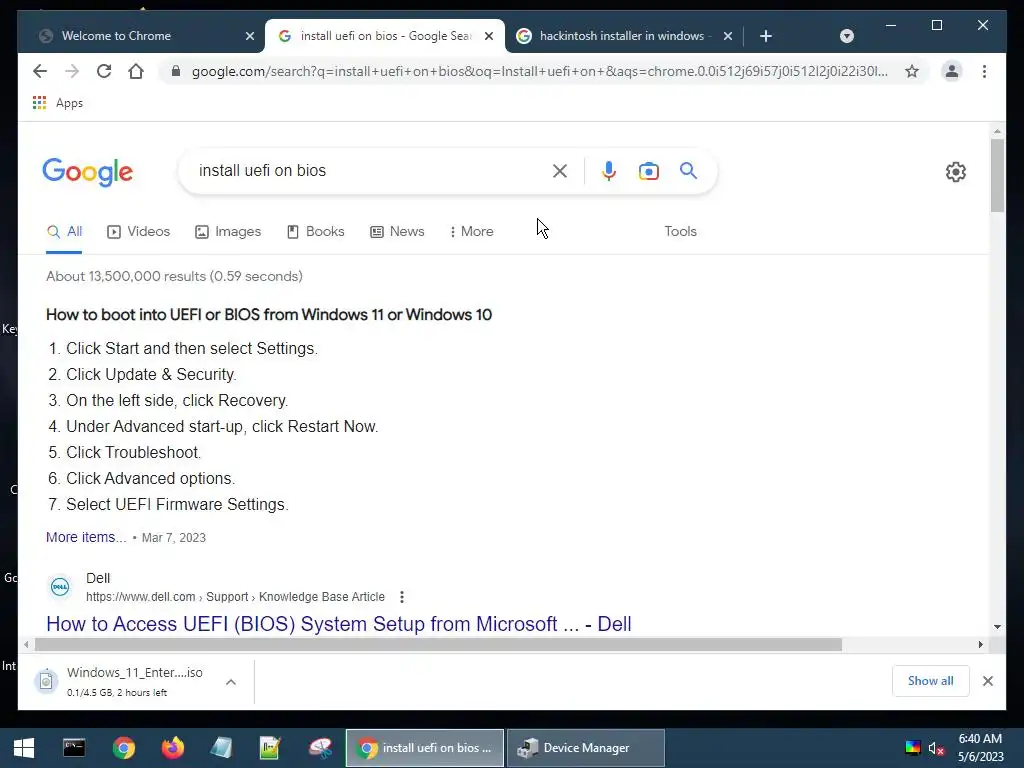Bookmark this page with star icon
The height and width of the screenshot is (768, 1024).
click(912, 71)
